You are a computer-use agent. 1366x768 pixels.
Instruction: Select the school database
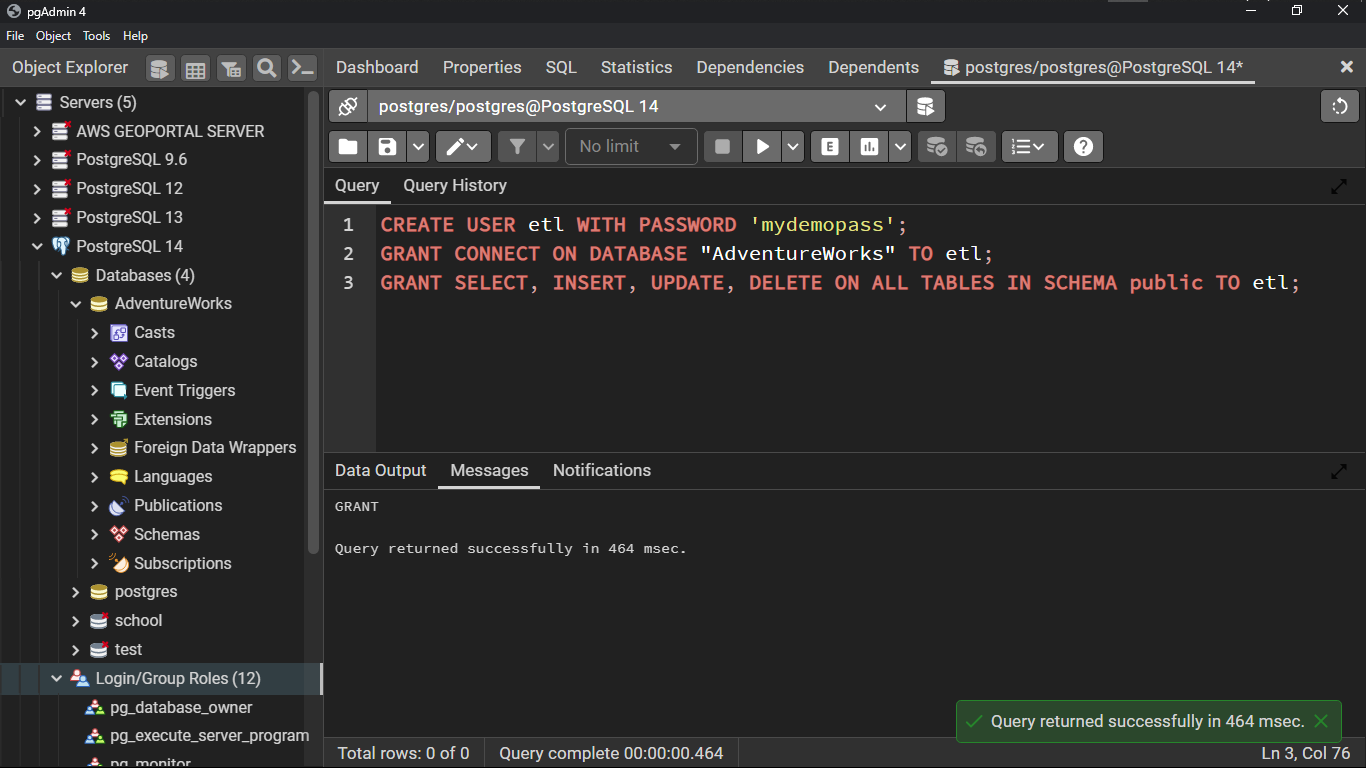tap(138, 621)
